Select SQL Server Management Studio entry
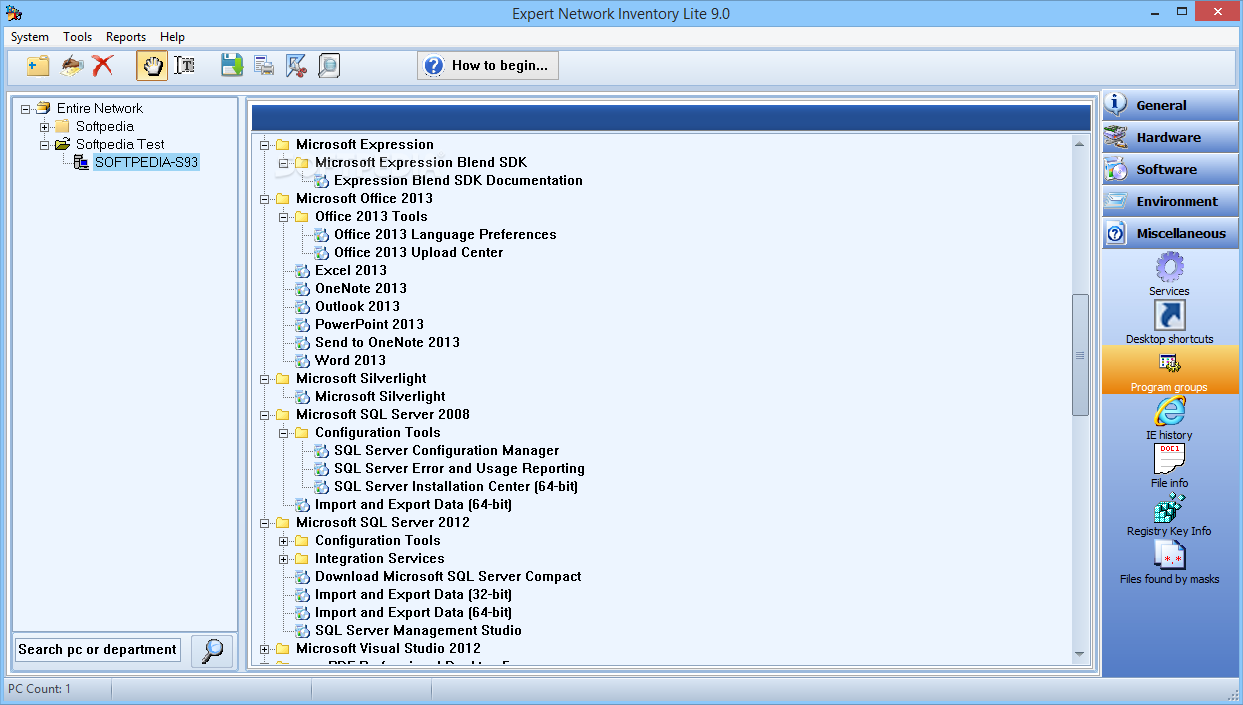The width and height of the screenshot is (1243, 705). (418, 631)
